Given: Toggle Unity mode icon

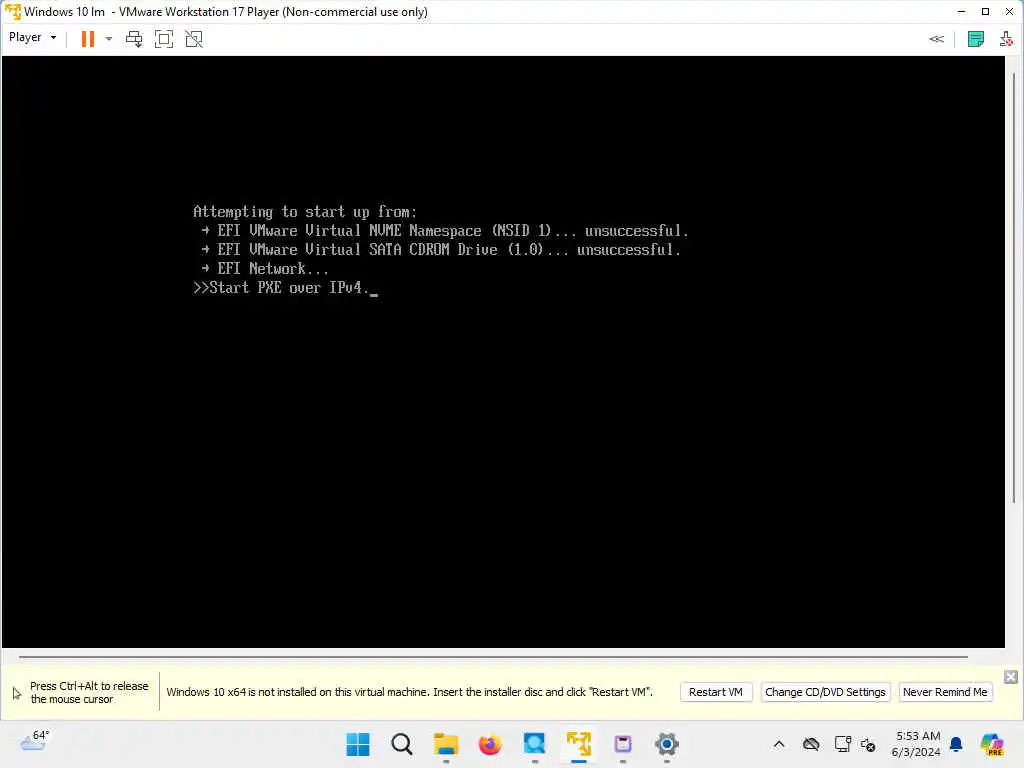Looking at the screenshot, I should click(x=194, y=39).
